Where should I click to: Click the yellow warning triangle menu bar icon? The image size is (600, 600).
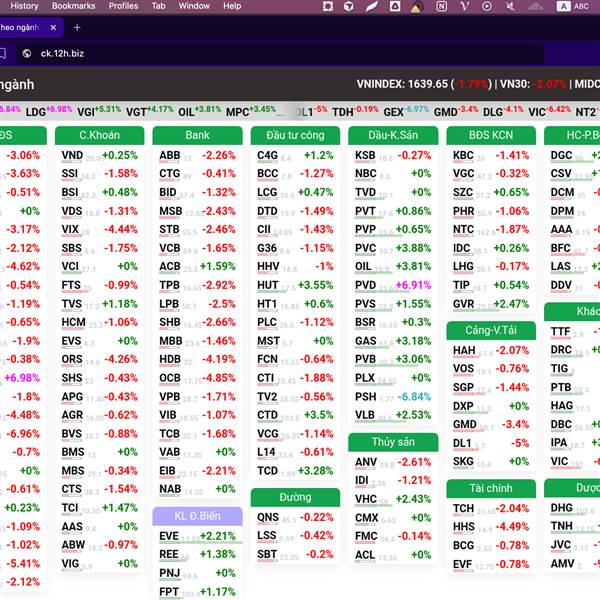coord(416,7)
